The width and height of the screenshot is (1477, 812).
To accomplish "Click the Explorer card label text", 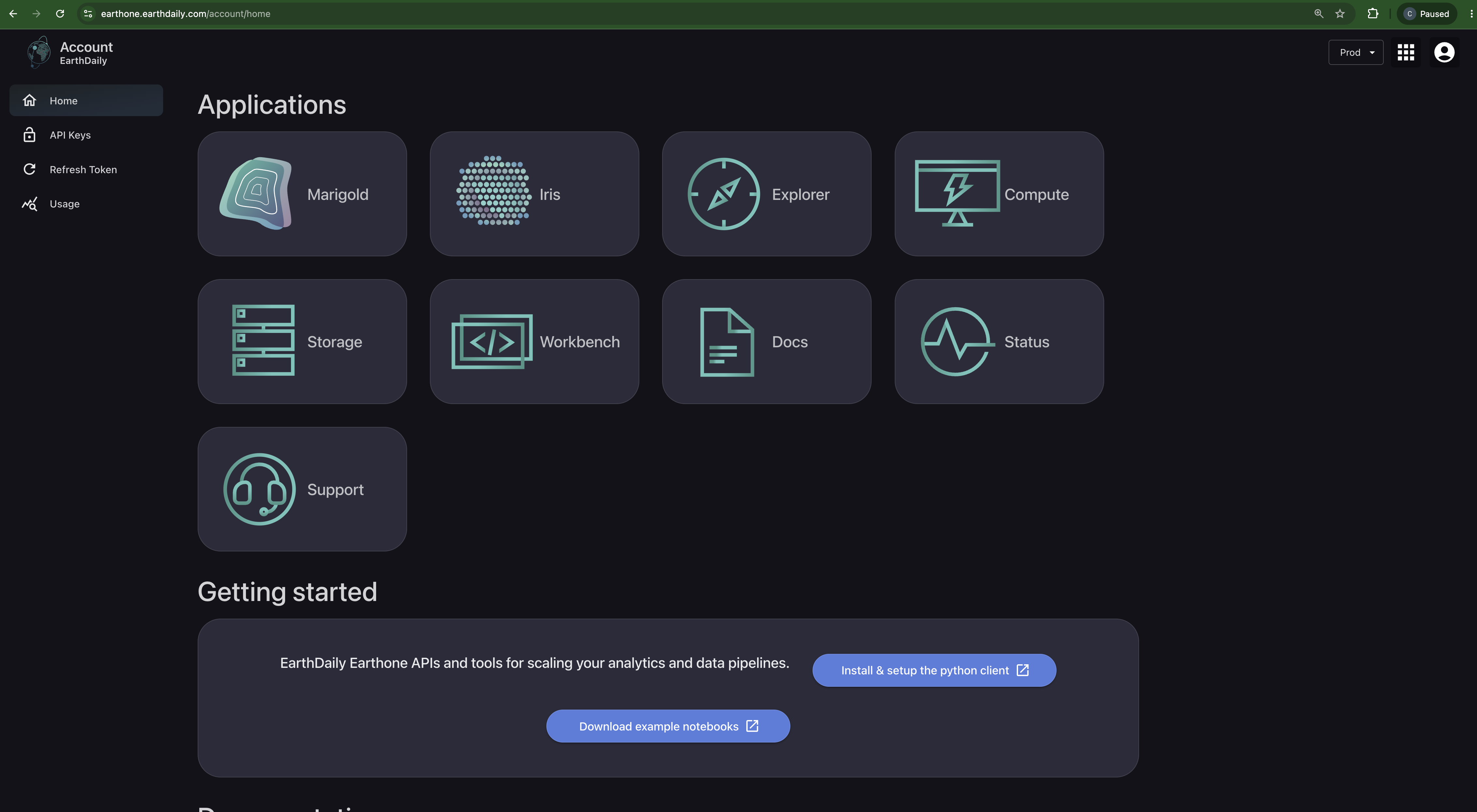I will point(800,194).
